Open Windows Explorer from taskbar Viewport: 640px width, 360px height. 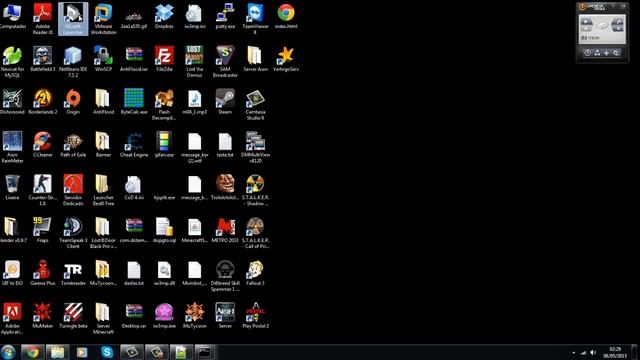58,352
